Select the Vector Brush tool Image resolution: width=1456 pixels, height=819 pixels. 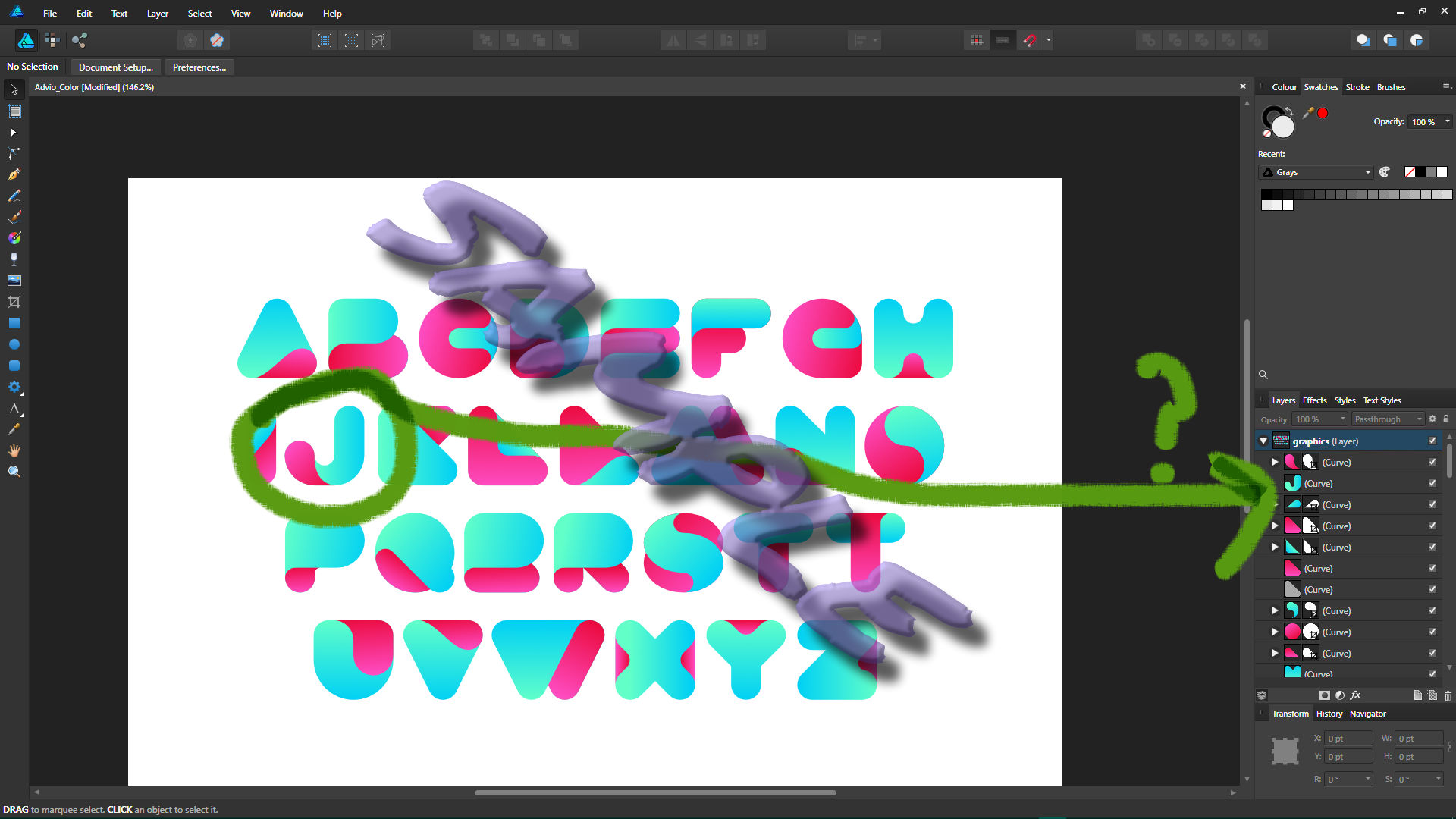point(14,217)
